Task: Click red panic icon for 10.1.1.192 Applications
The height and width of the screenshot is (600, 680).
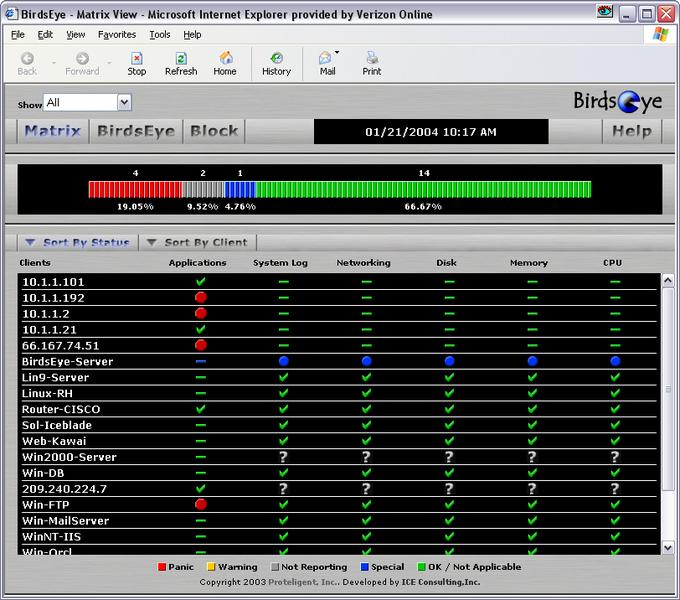Action: point(200,297)
